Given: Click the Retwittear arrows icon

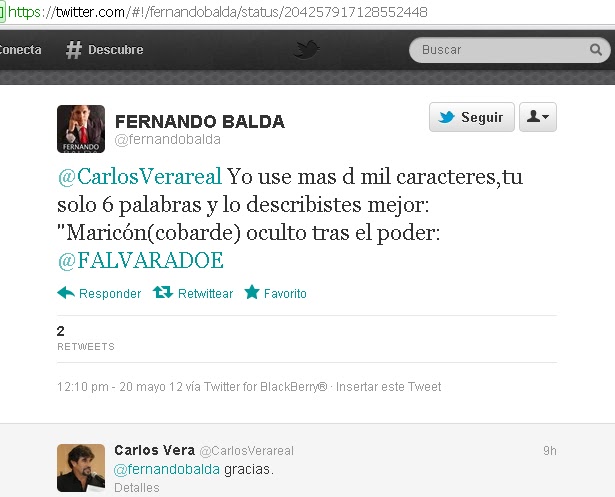Looking at the screenshot, I should pyautogui.click(x=163, y=293).
